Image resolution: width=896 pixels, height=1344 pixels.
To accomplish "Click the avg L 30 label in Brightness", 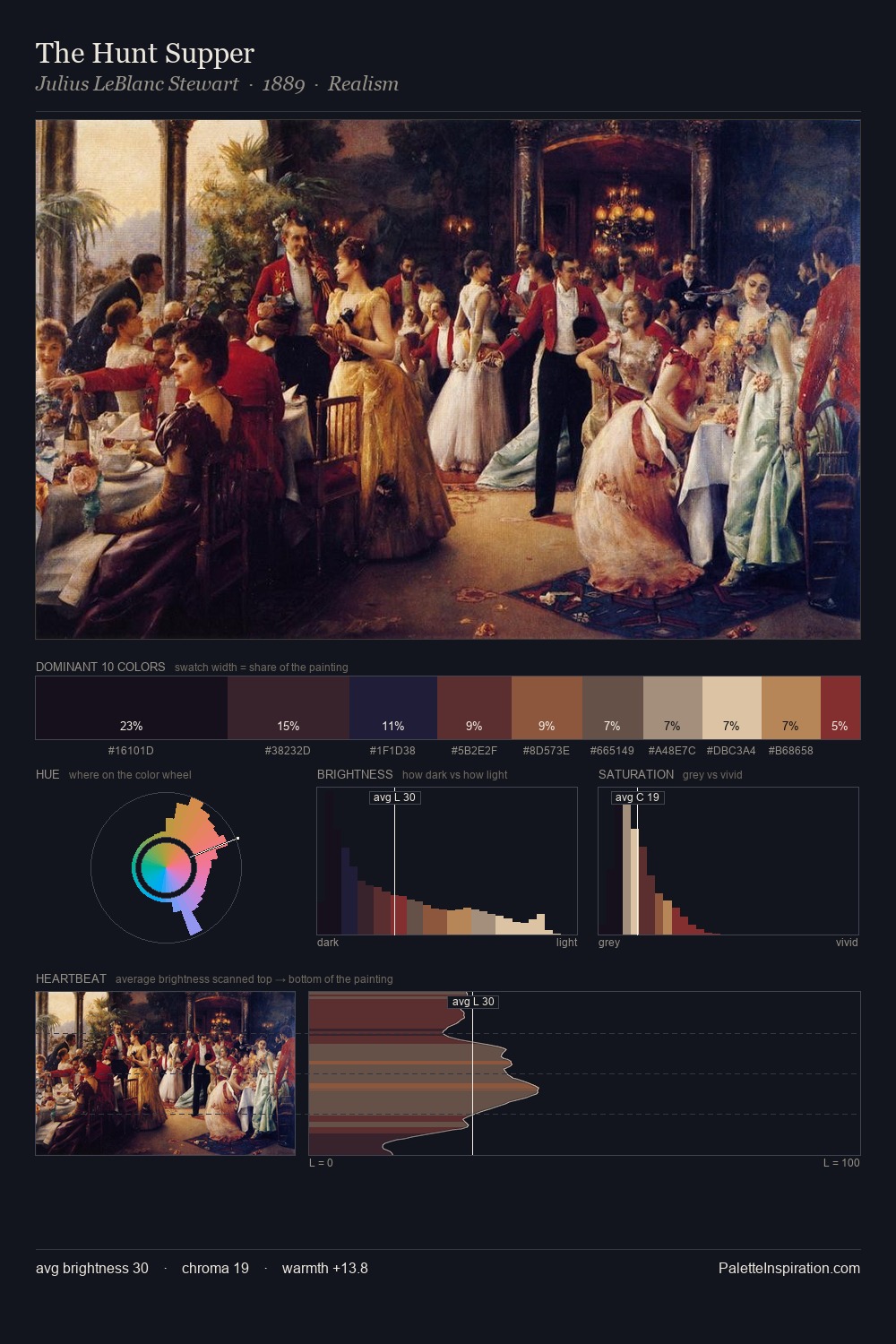I will pyautogui.click(x=395, y=797).
